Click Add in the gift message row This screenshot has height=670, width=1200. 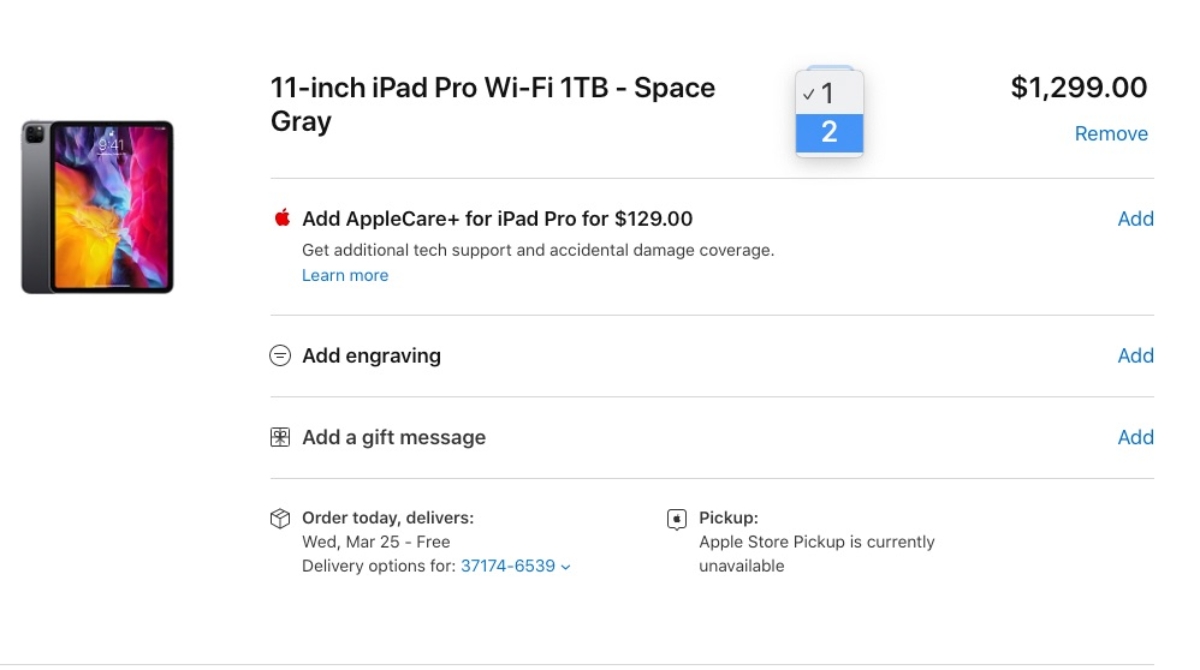pyautogui.click(x=1135, y=437)
